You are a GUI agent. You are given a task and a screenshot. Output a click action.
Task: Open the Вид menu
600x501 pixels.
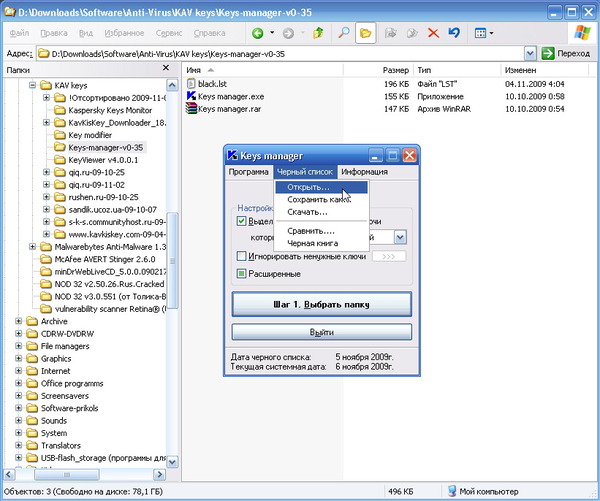click(86, 33)
